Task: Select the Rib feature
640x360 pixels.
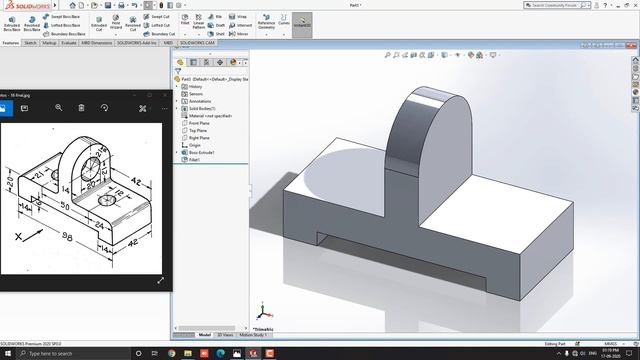Action: [215, 17]
